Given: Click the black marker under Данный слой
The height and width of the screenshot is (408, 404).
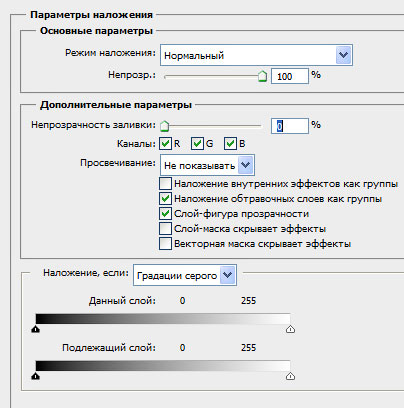Looking at the screenshot, I should [x=36, y=329].
